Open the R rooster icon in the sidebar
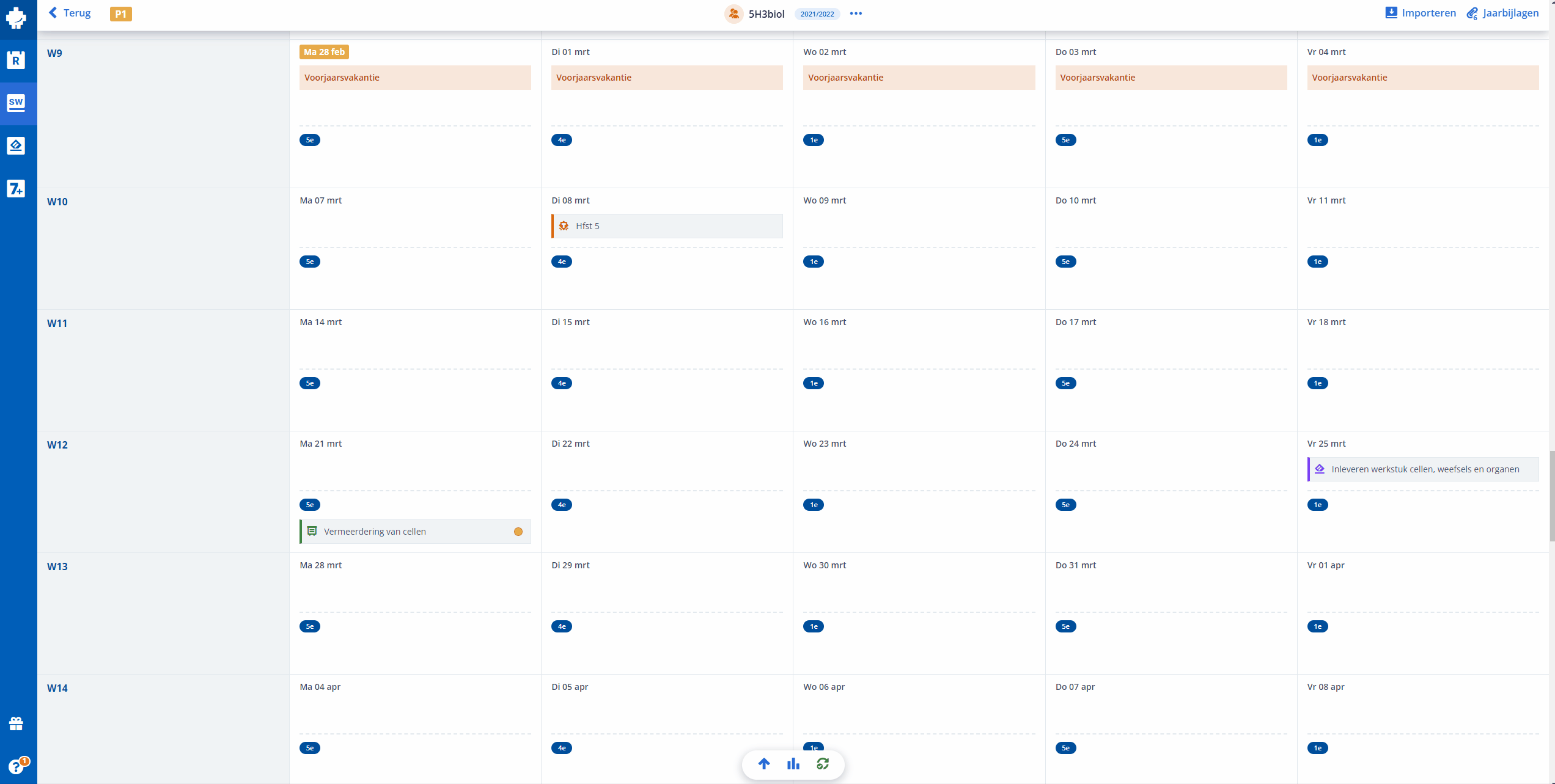 pyautogui.click(x=17, y=60)
